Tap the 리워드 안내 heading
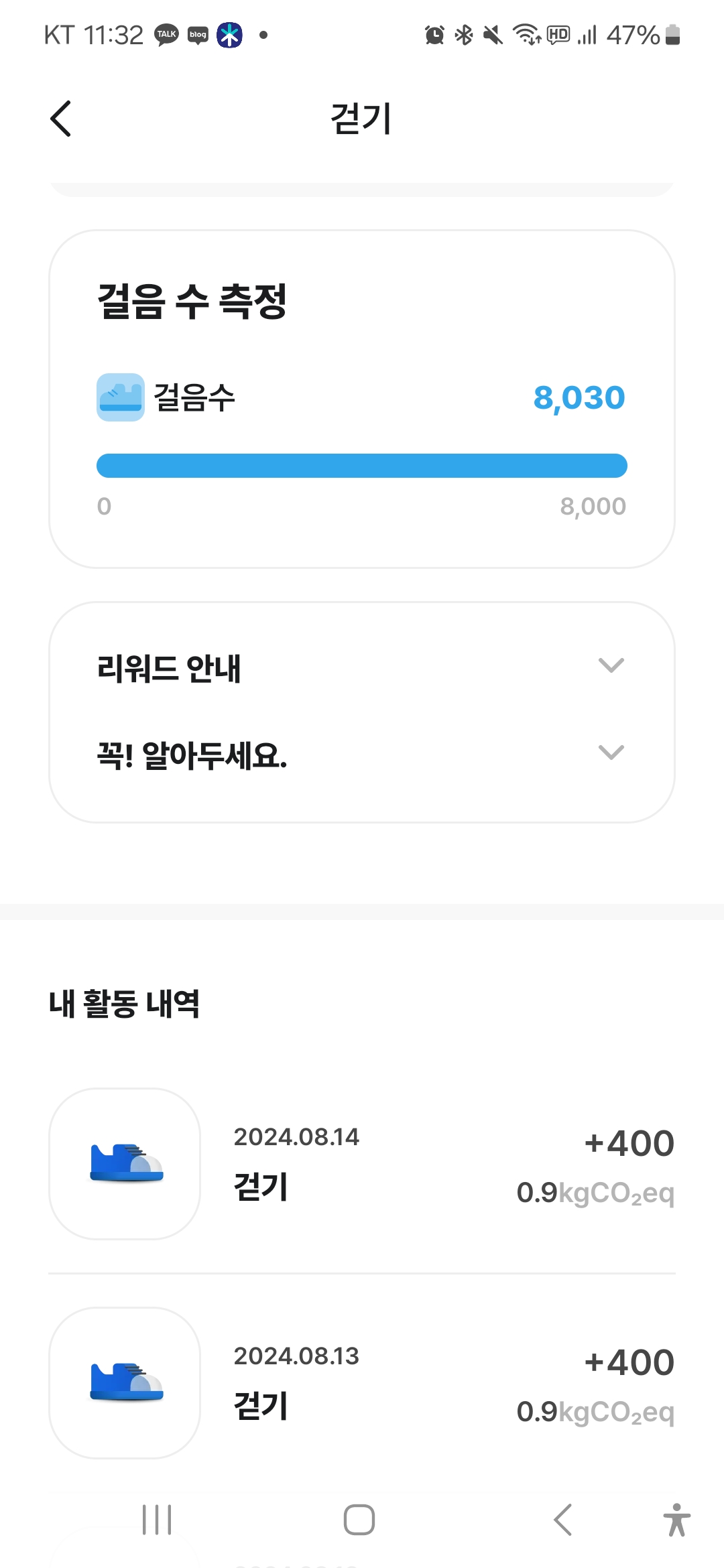Screen dimensions: 724x1568 (169, 669)
